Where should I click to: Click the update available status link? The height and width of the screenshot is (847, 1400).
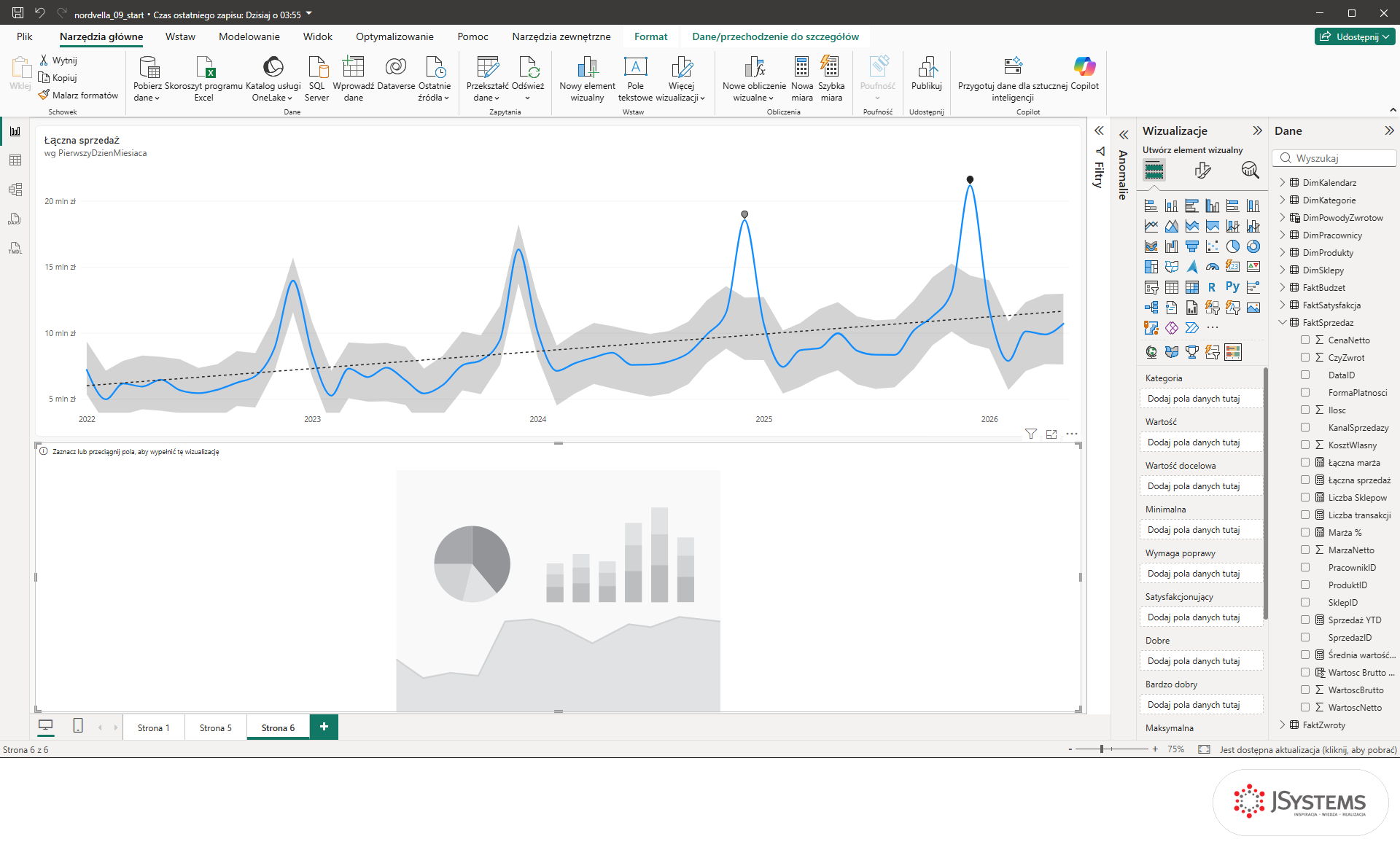click(x=1308, y=749)
